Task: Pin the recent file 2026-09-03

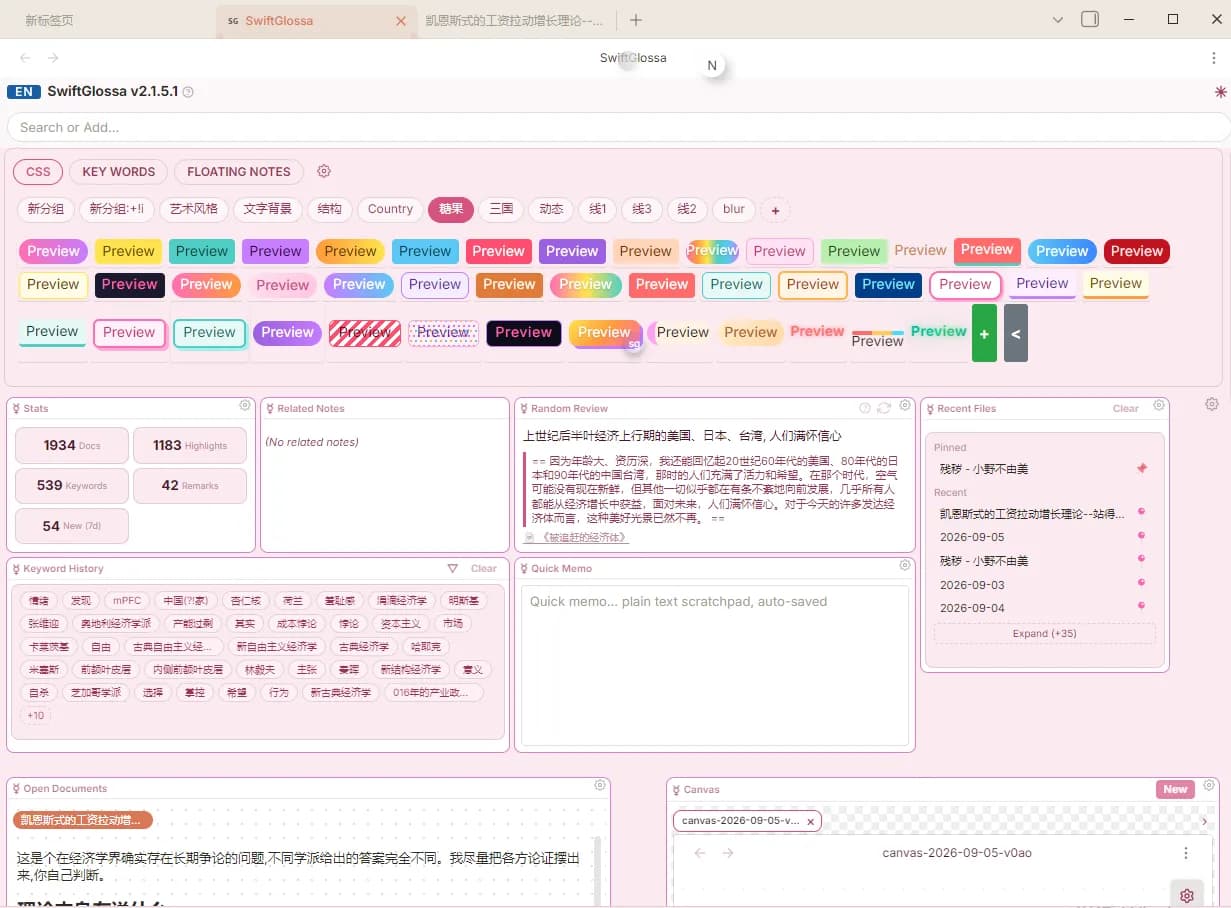Action: (1142, 583)
